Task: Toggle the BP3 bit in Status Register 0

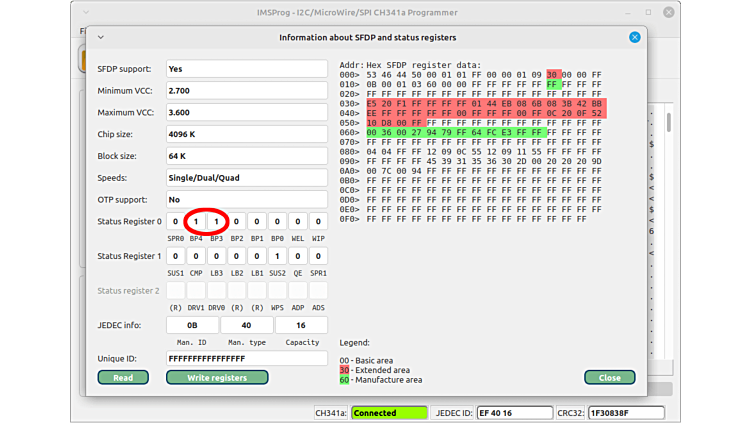Action: click(216, 222)
